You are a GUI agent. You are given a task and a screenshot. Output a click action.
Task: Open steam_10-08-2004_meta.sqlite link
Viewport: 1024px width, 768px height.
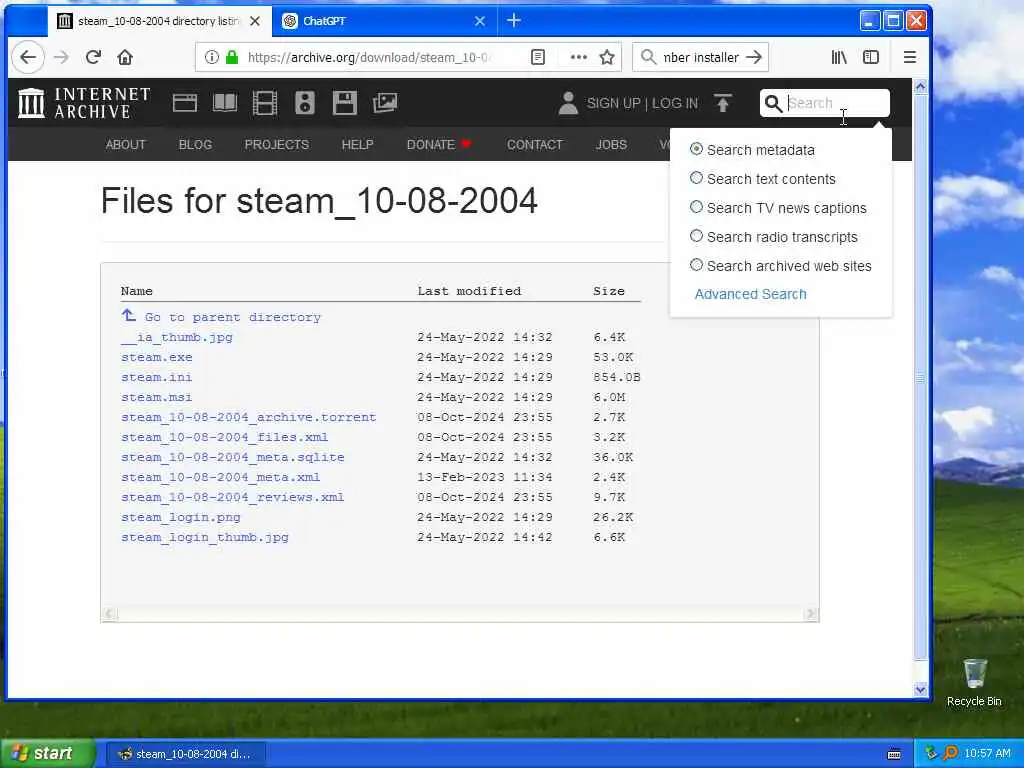[x=232, y=457]
